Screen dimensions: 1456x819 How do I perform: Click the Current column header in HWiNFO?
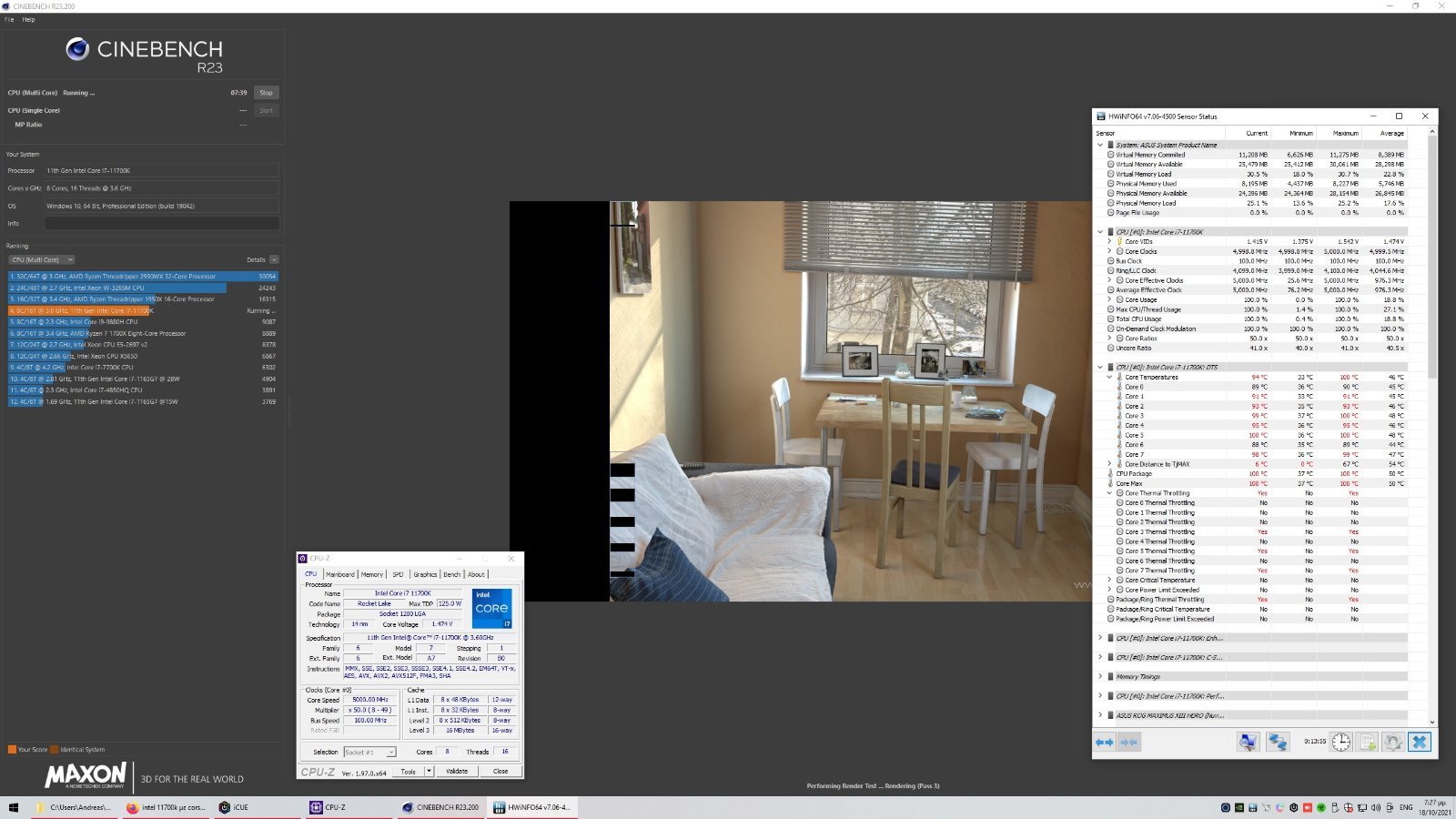point(1257,134)
